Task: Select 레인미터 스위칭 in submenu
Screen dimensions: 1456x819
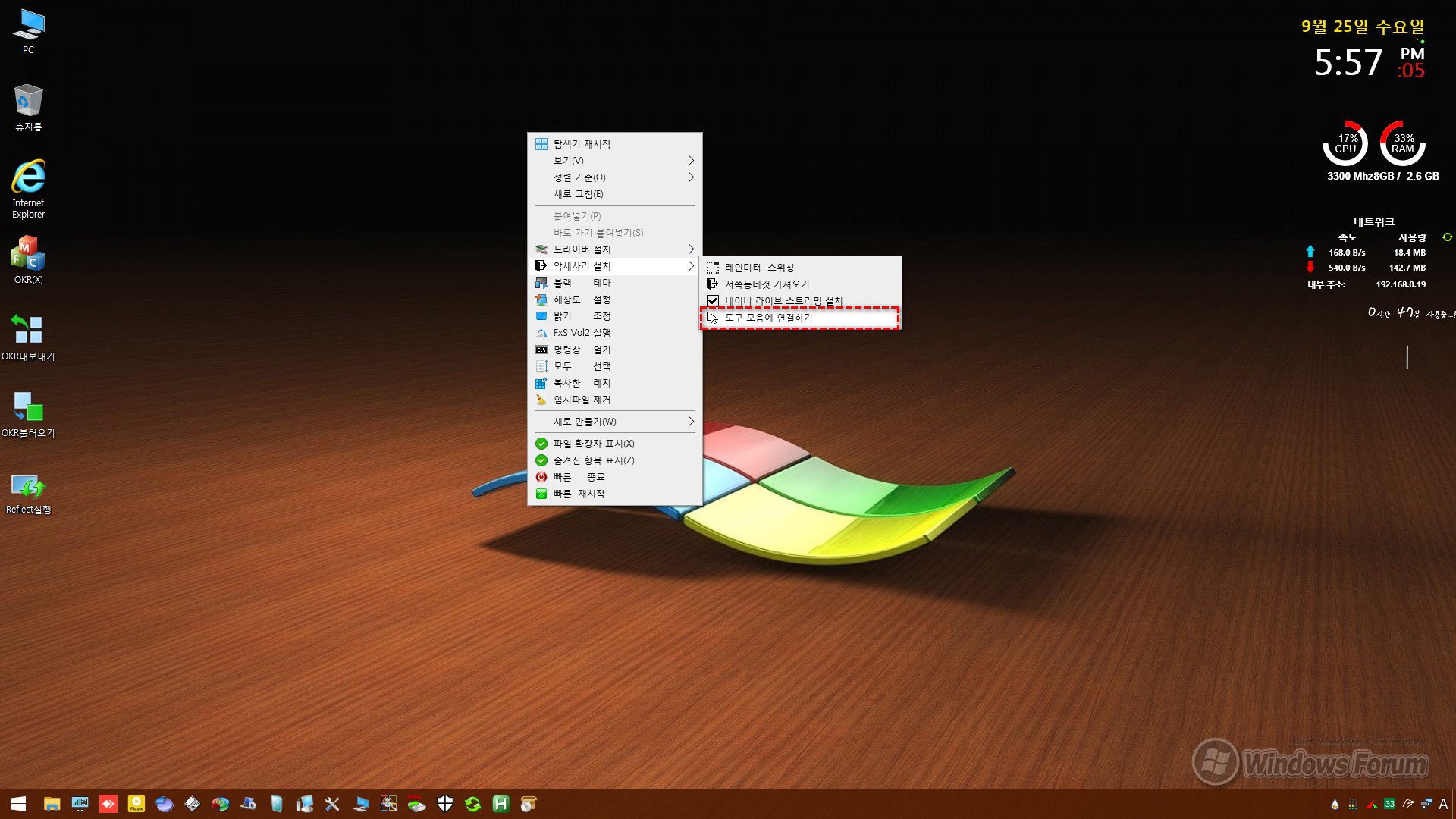Action: (801, 268)
